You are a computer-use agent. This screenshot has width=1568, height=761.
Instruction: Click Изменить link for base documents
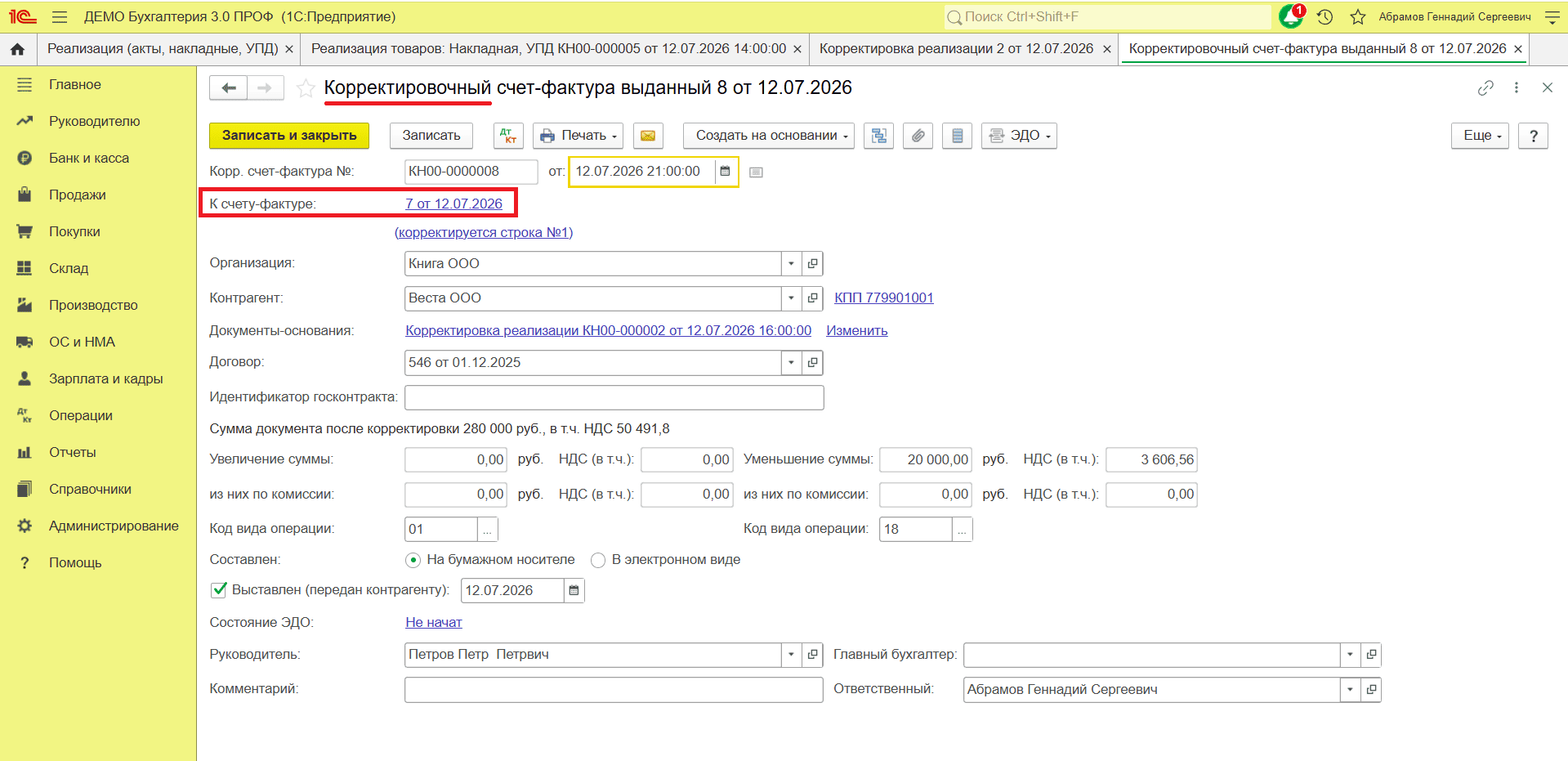(x=857, y=330)
